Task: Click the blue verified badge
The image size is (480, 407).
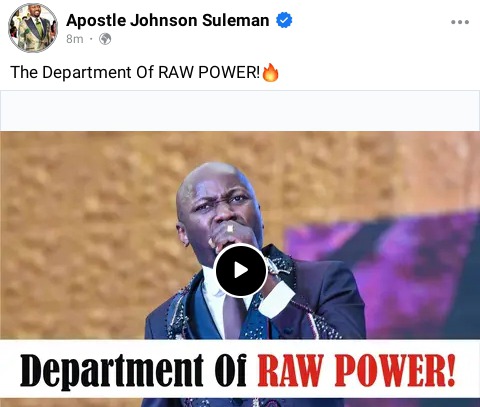Action: [x=284, y=20]
